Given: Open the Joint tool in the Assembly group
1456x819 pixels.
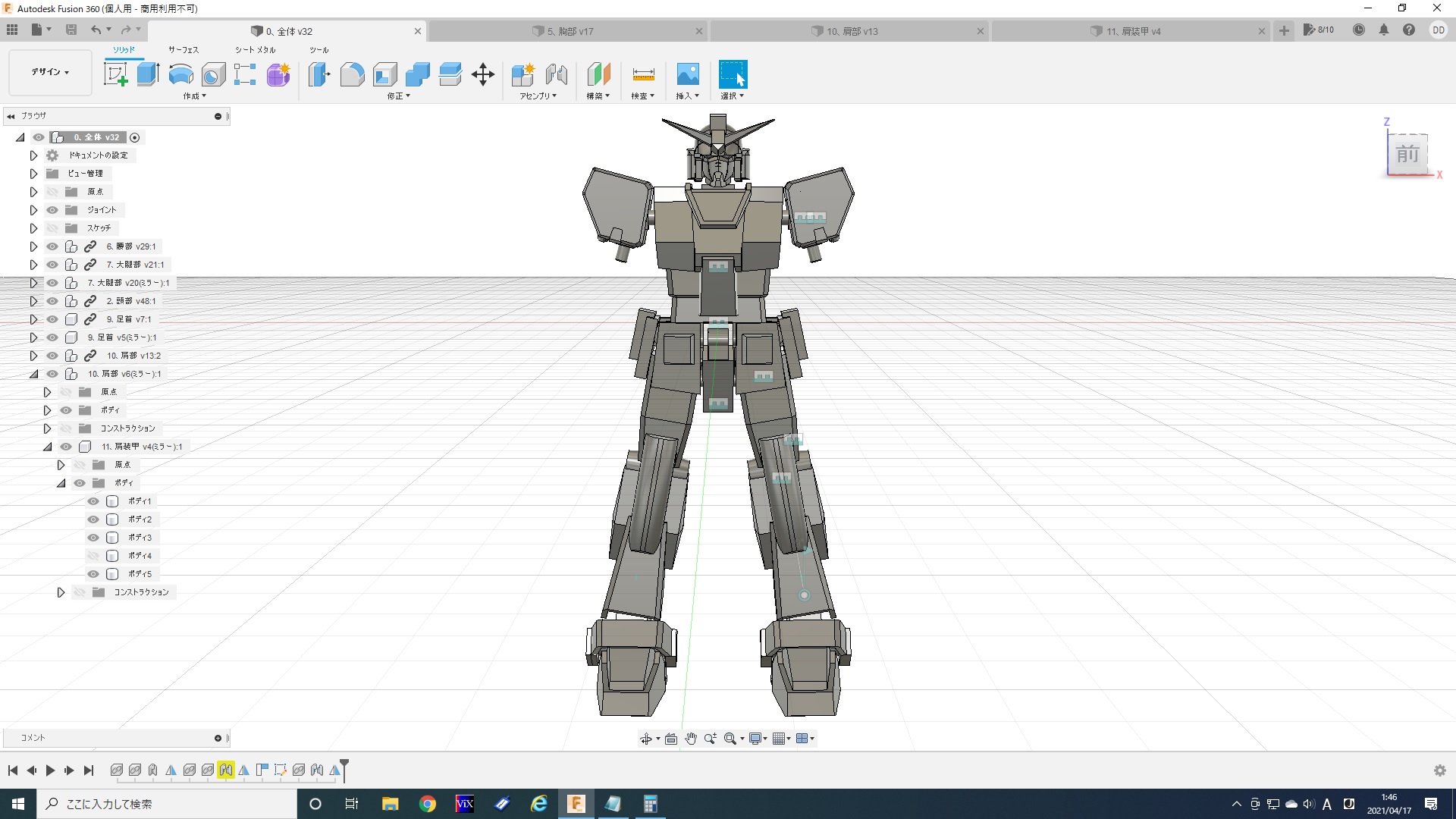Looking at the screenshot, I should point(556,74).
